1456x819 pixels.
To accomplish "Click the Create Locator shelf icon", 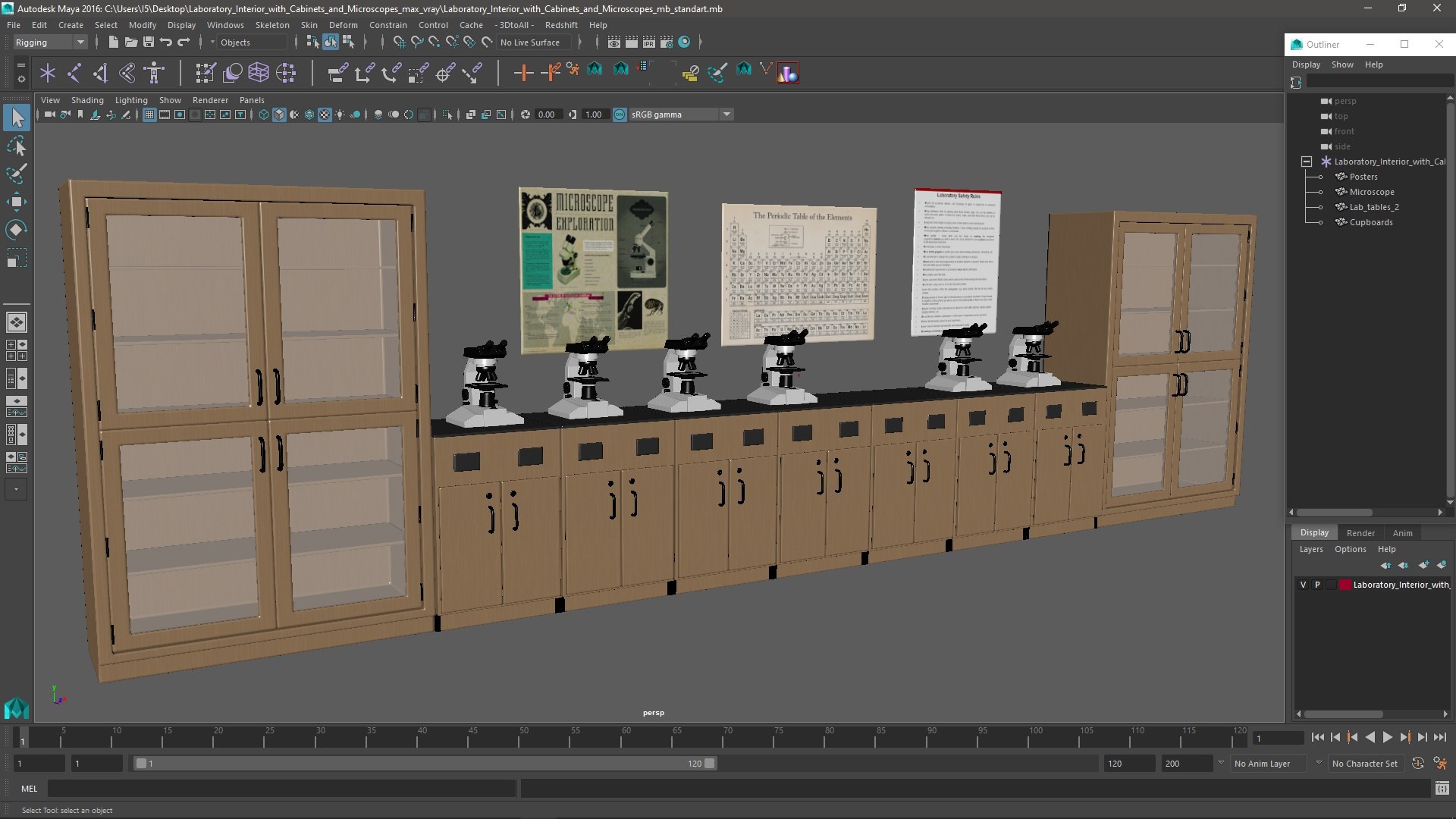I will point(48,73).
